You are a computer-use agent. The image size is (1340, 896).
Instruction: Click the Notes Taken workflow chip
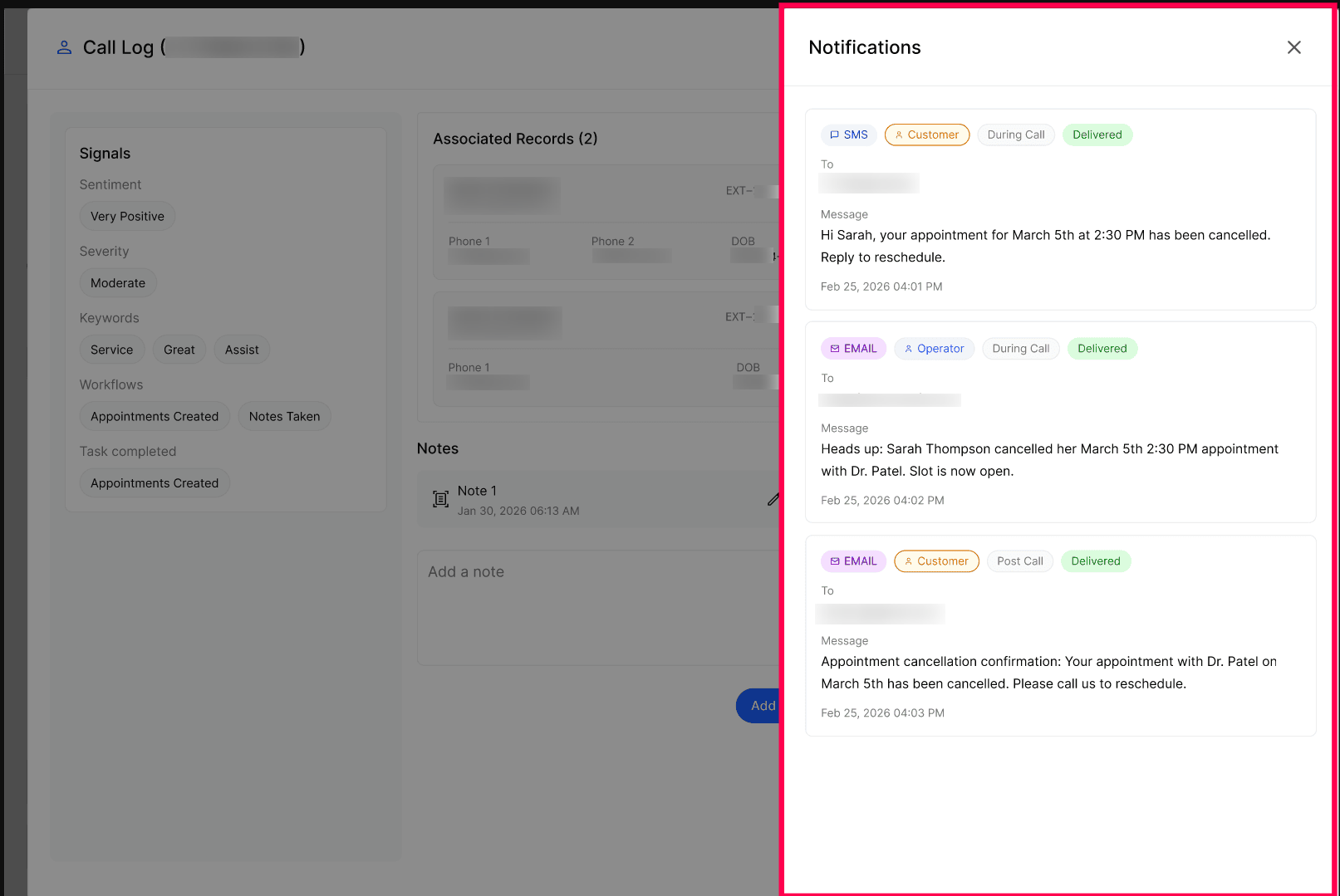click(284, 417)
